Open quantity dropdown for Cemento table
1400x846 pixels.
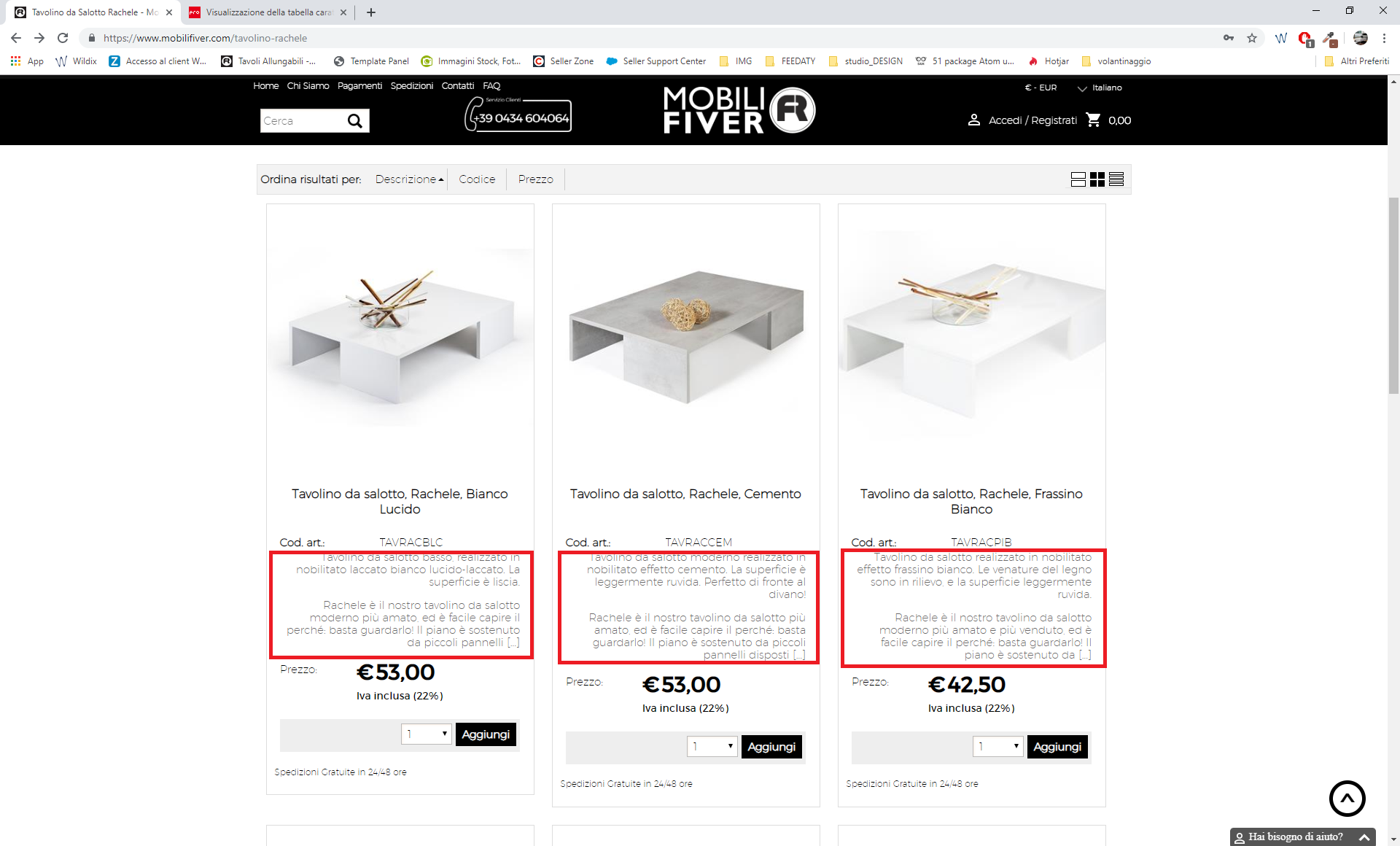[712, 747]
